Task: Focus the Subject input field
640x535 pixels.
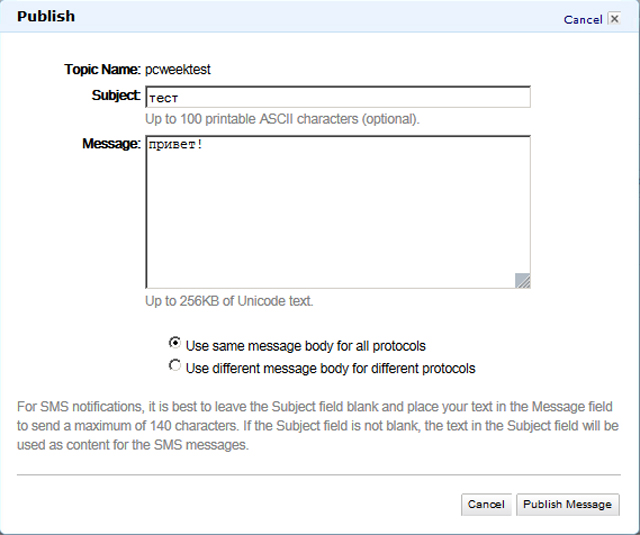Action: [x=338, y=97]
